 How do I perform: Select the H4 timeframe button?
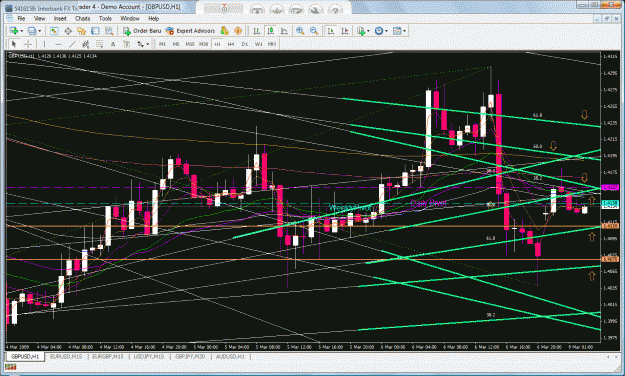[231, 44]
